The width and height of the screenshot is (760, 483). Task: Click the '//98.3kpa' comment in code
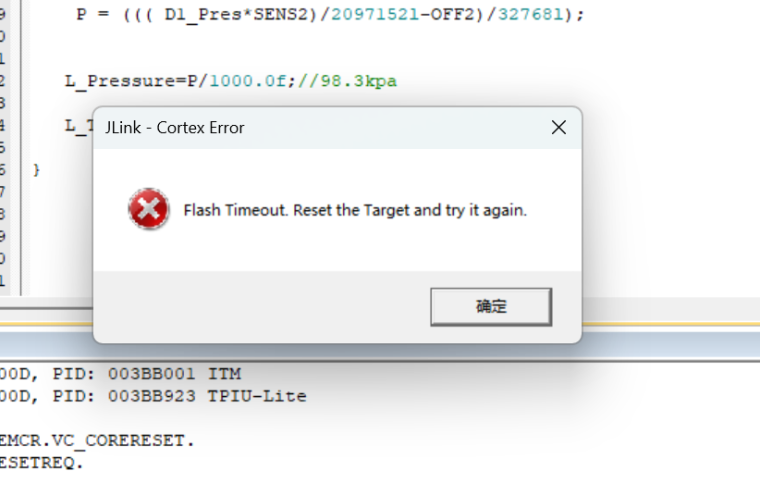[348, 81]
